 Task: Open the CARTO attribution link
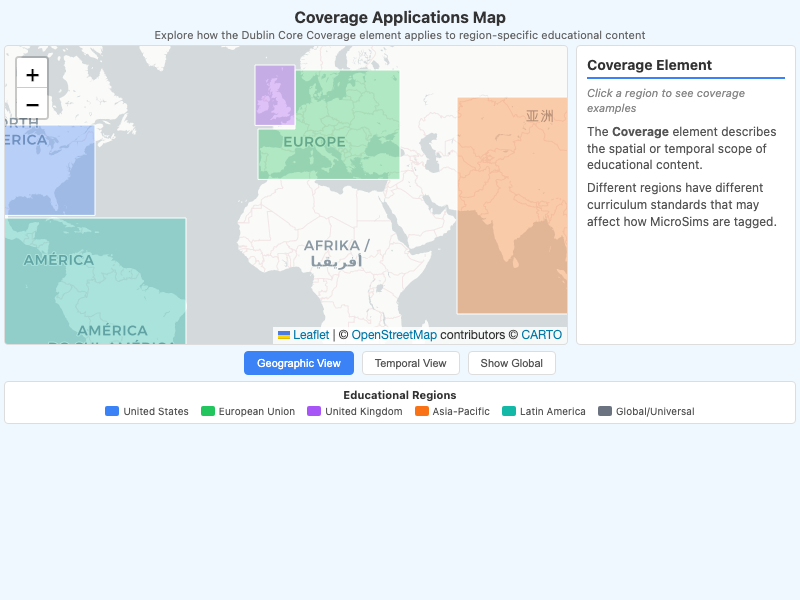(543, 334)
